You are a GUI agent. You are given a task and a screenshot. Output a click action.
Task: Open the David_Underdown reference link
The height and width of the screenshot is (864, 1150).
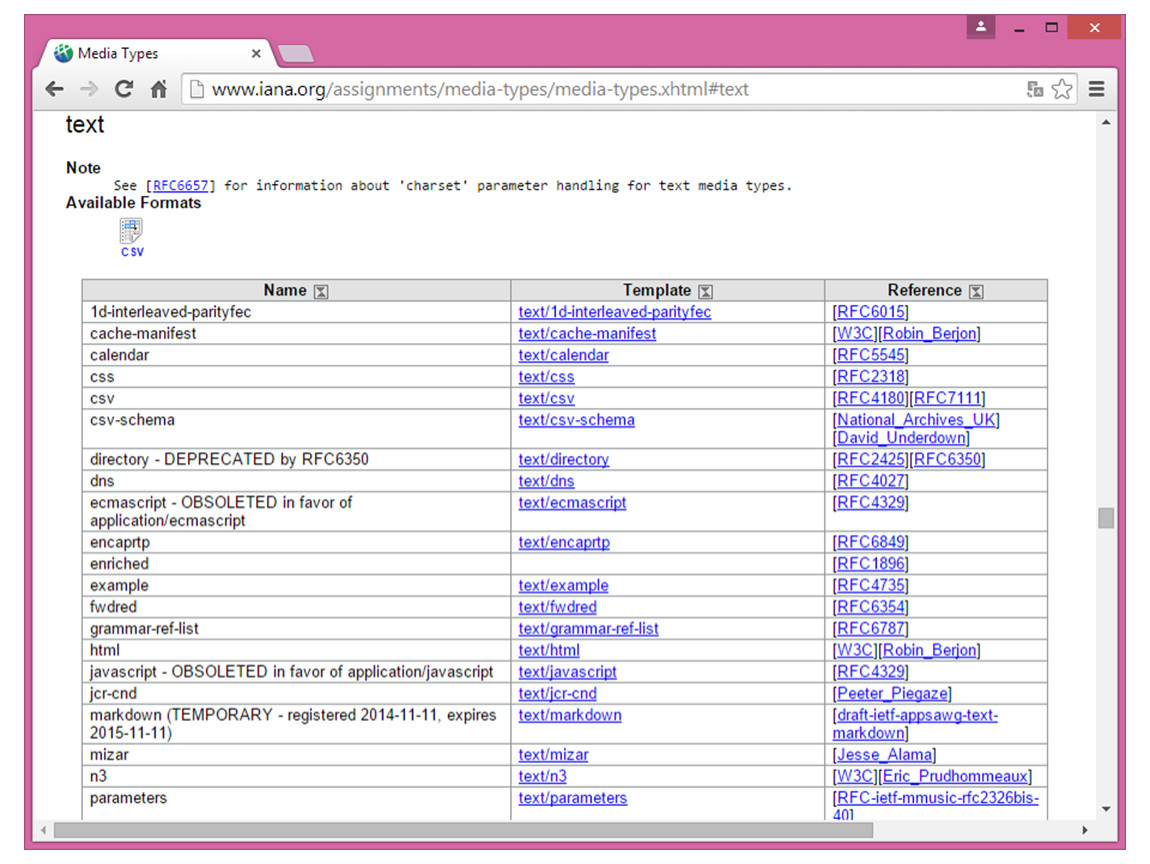901,438
